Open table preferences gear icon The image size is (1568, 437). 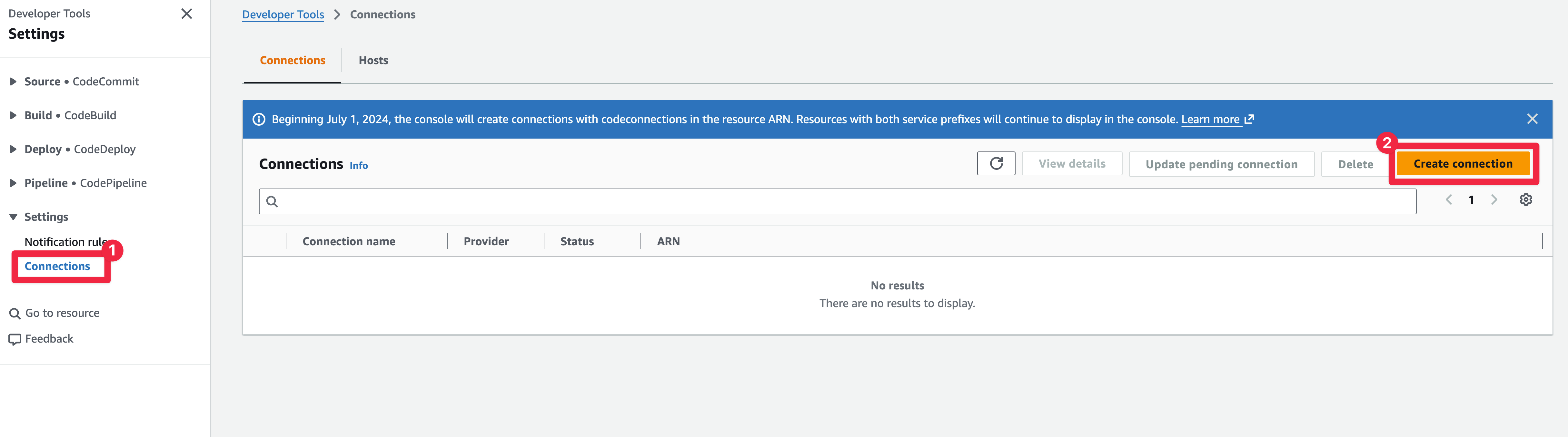pos(1525,199)
